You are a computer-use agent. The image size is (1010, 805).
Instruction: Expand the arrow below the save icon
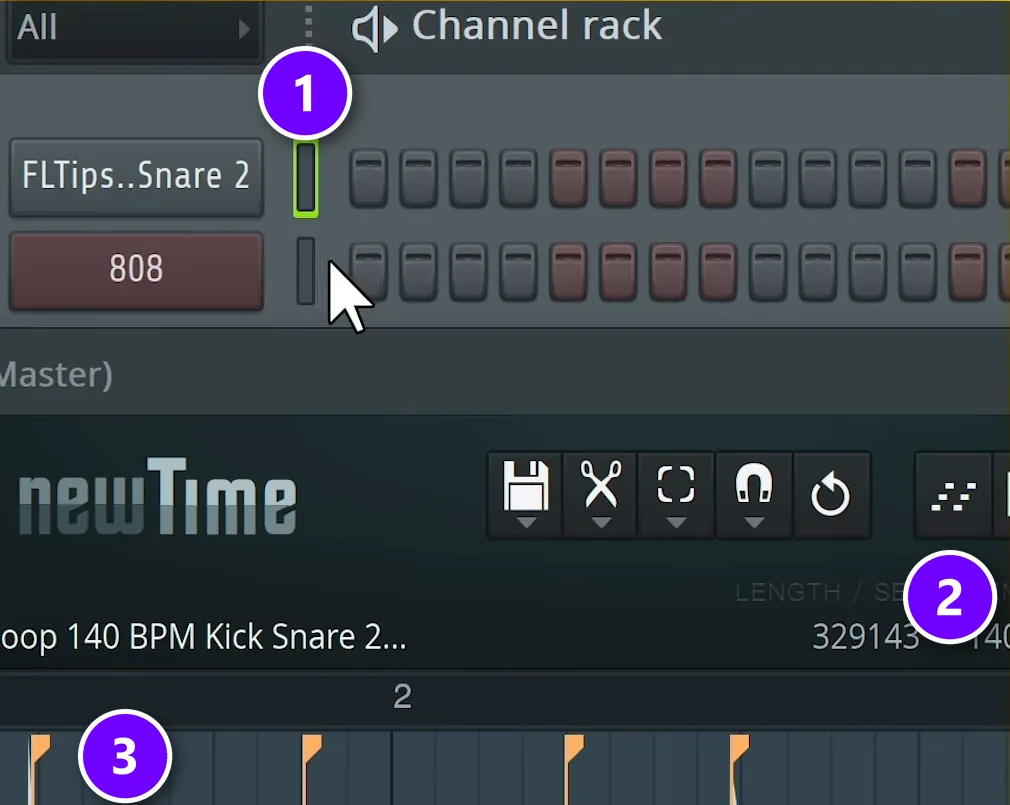pyautogui.click(x=526, y=523)
